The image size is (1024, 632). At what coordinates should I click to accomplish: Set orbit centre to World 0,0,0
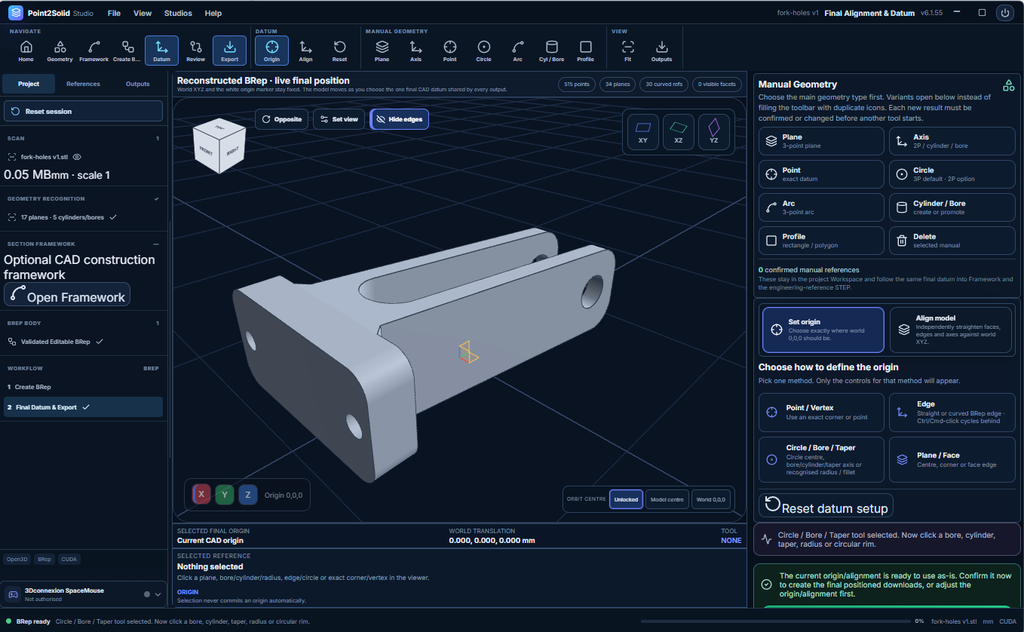click(x=711, y=499)
